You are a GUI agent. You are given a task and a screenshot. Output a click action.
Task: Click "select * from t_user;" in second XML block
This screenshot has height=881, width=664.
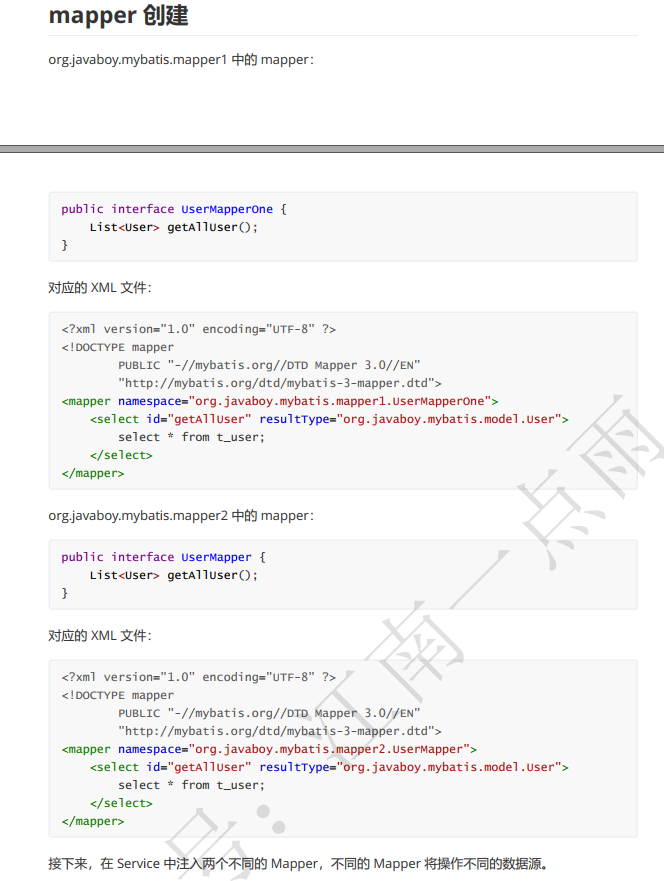click(191, 785)
